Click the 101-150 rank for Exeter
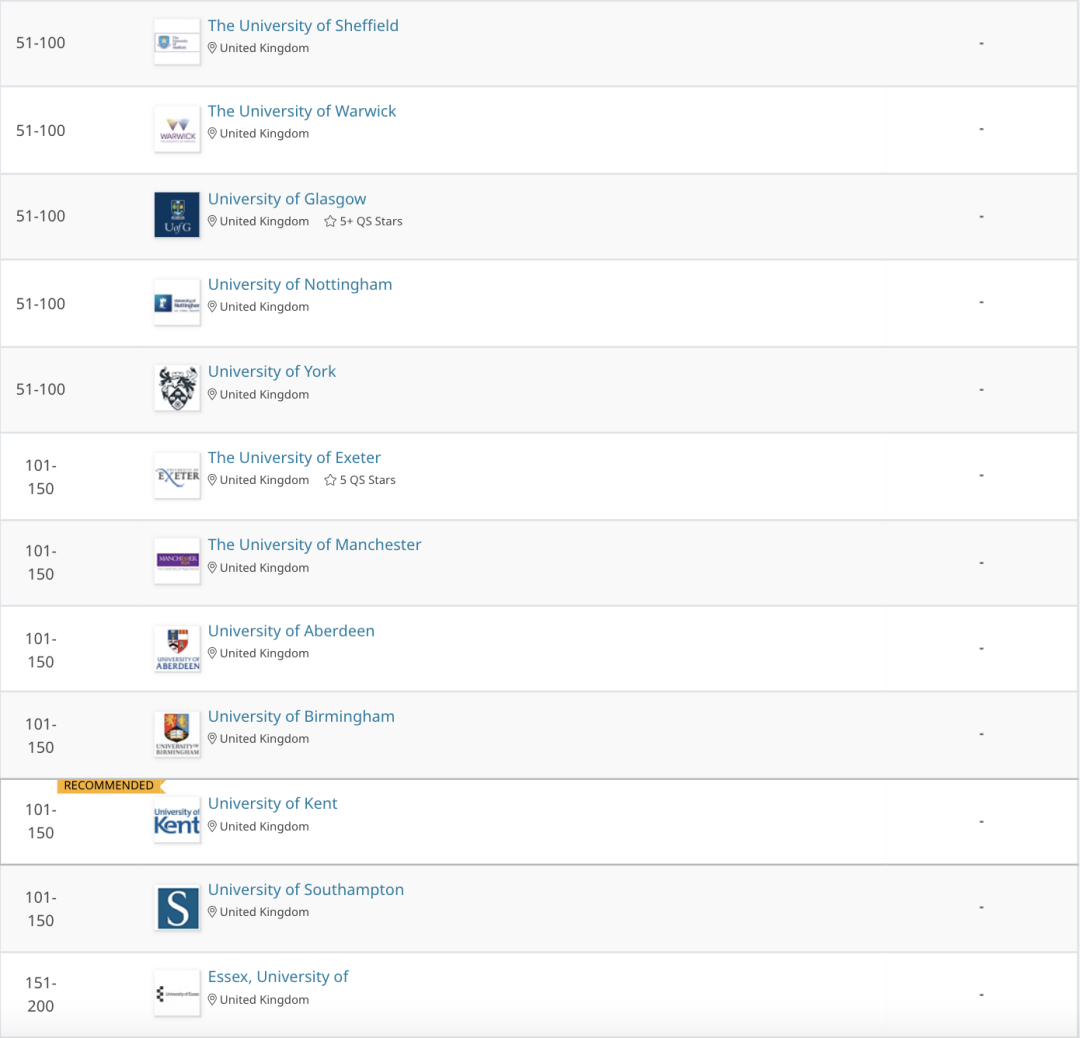Screen dimensions: 1080x1038 41,477
